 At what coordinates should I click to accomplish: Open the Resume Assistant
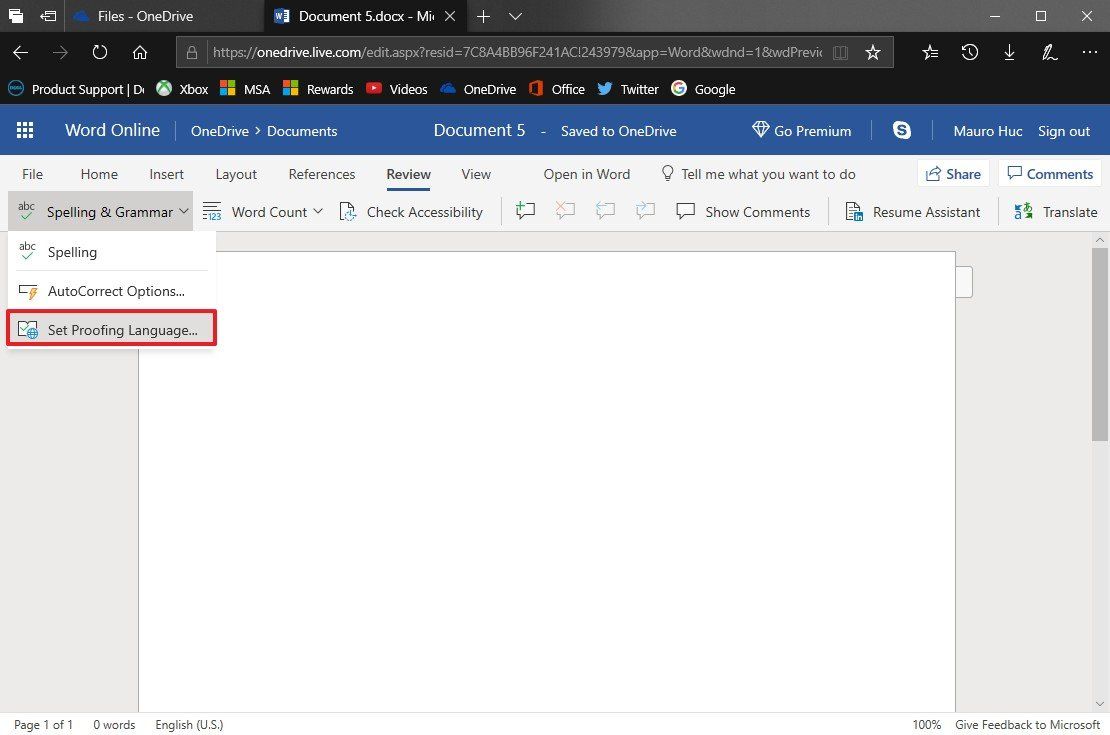[913, 211]
